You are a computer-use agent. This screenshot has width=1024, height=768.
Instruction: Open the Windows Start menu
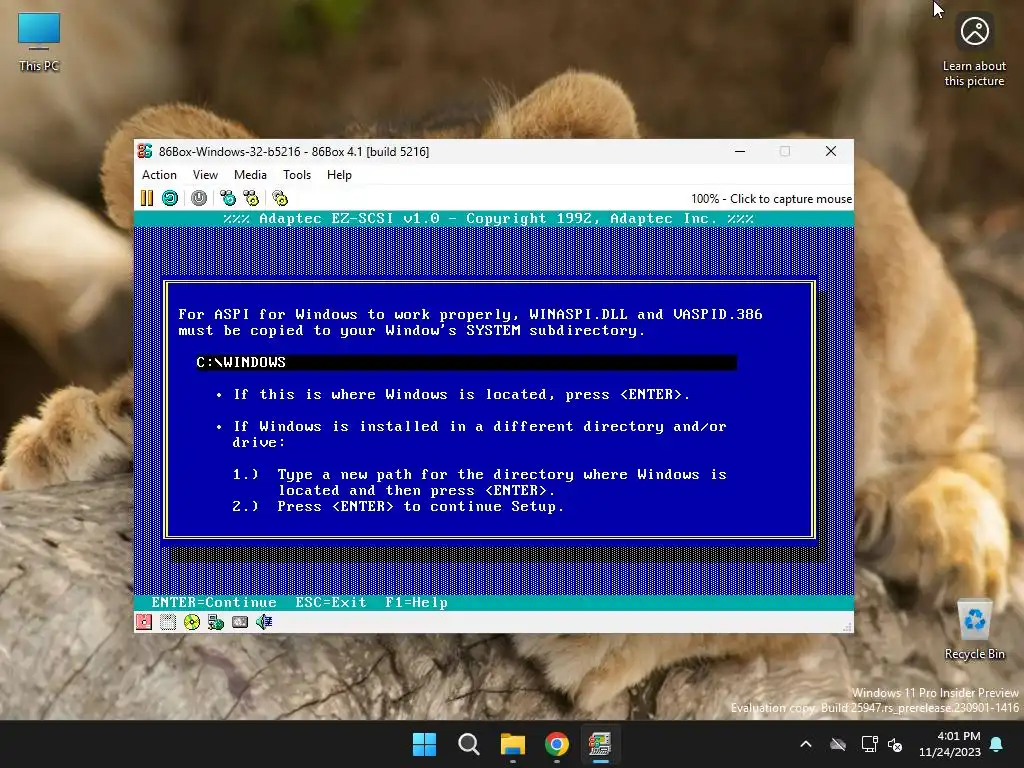pyautogui.click(x=424, y=744)
